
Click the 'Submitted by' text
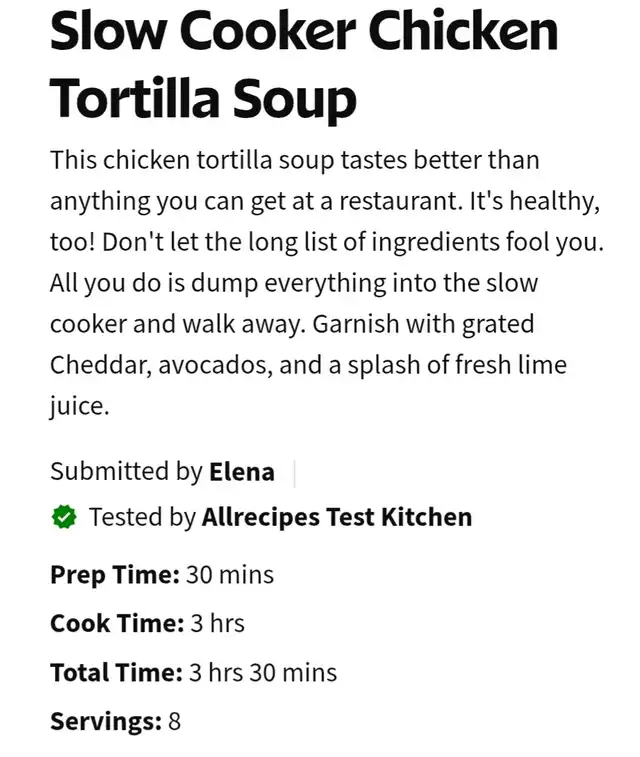coord(126,472)
